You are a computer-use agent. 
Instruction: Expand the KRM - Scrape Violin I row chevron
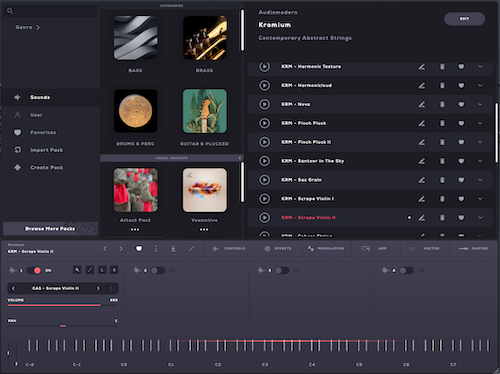click(480, 199)
